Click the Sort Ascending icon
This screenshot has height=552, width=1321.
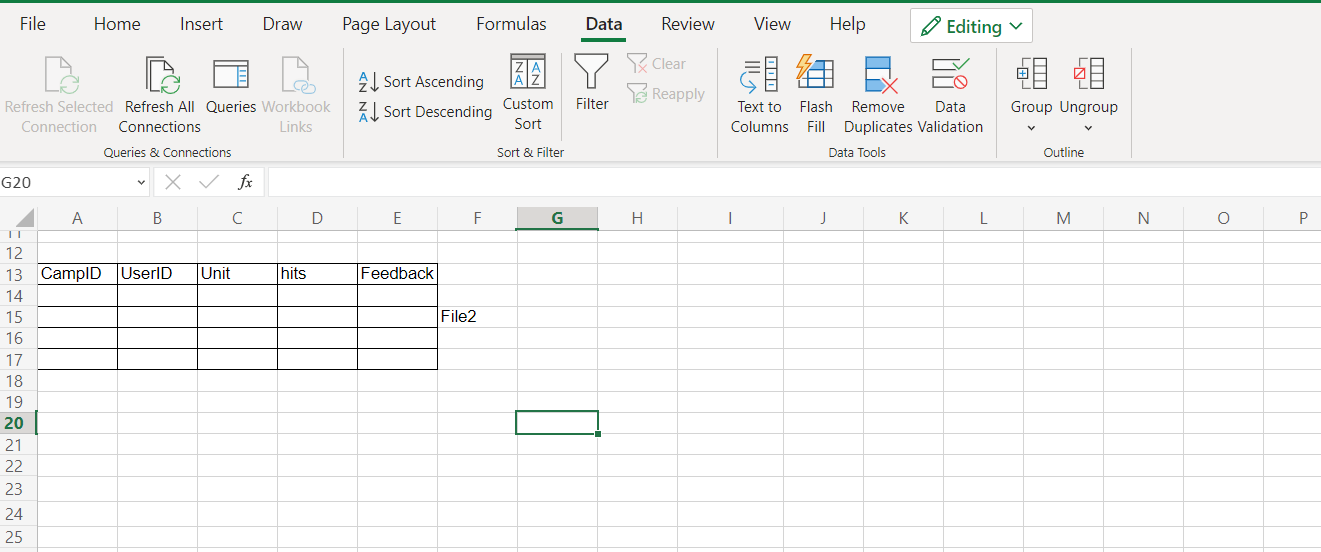[368, 82]
